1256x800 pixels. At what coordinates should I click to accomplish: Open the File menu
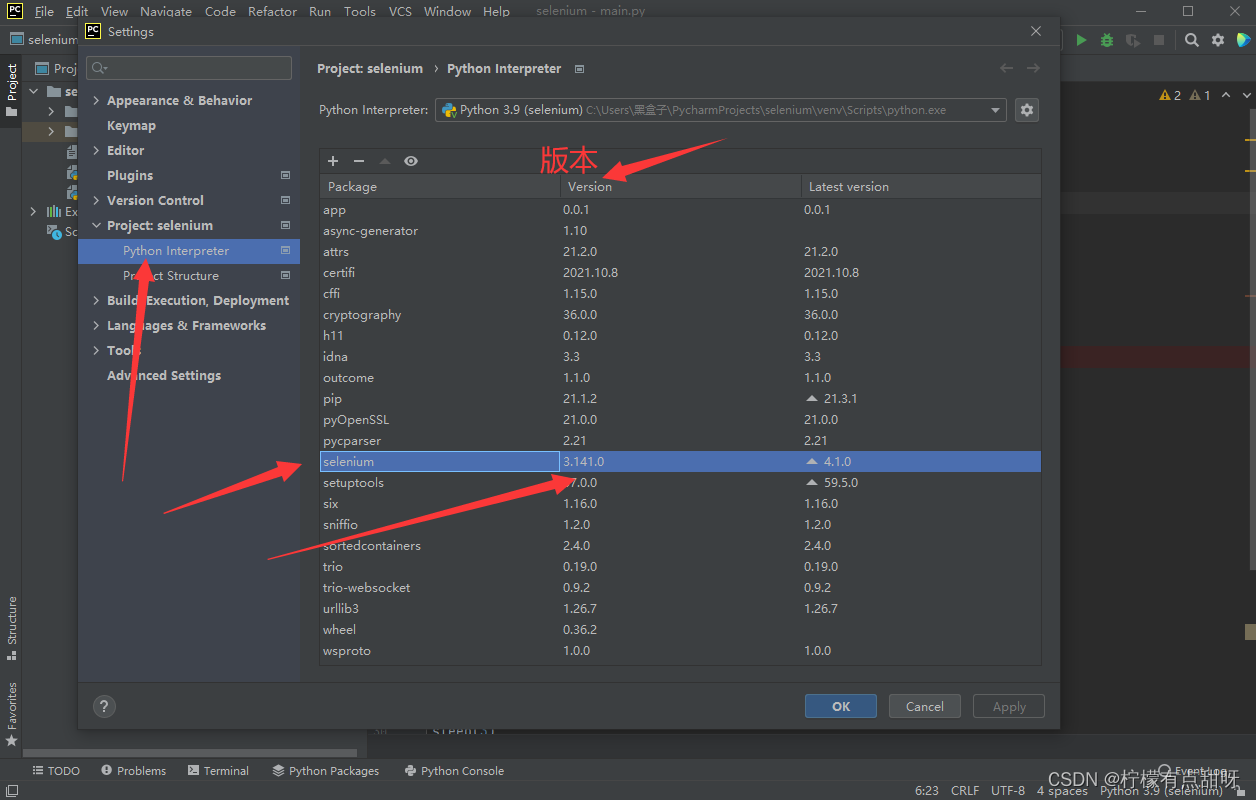[44, 11]
